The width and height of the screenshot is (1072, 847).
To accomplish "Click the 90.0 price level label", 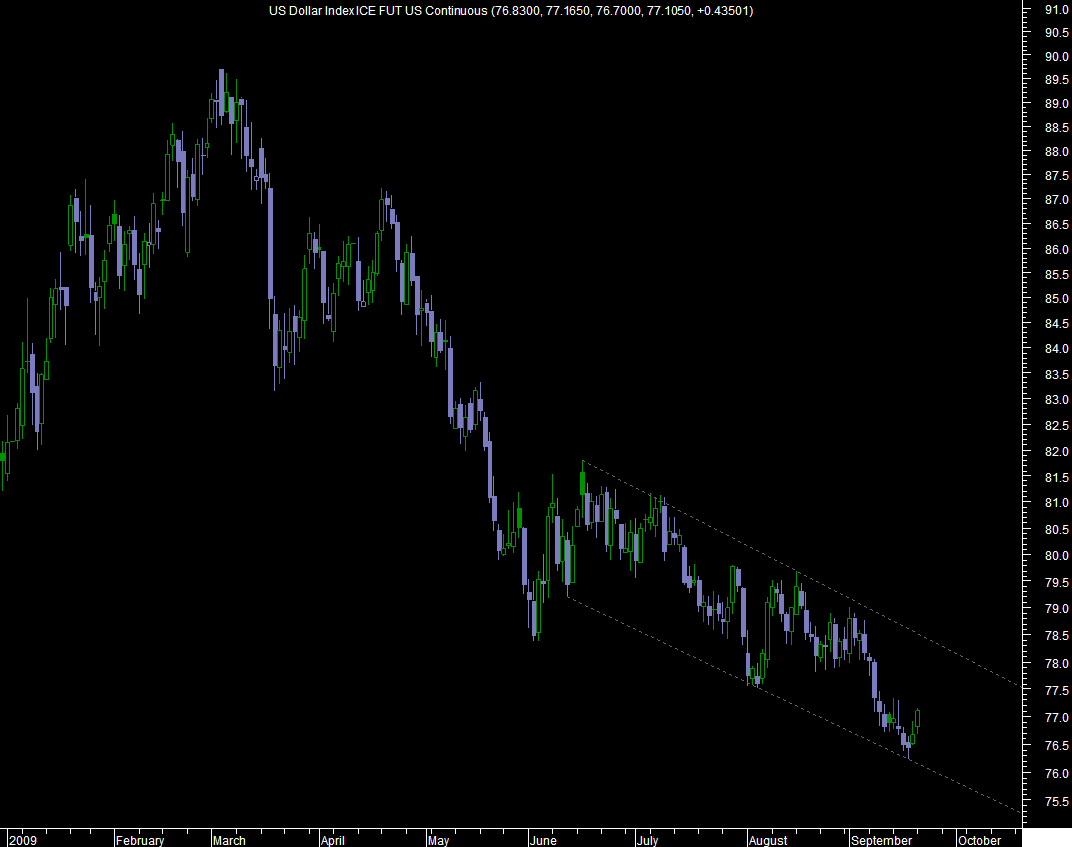I will tap(1056, 56).
